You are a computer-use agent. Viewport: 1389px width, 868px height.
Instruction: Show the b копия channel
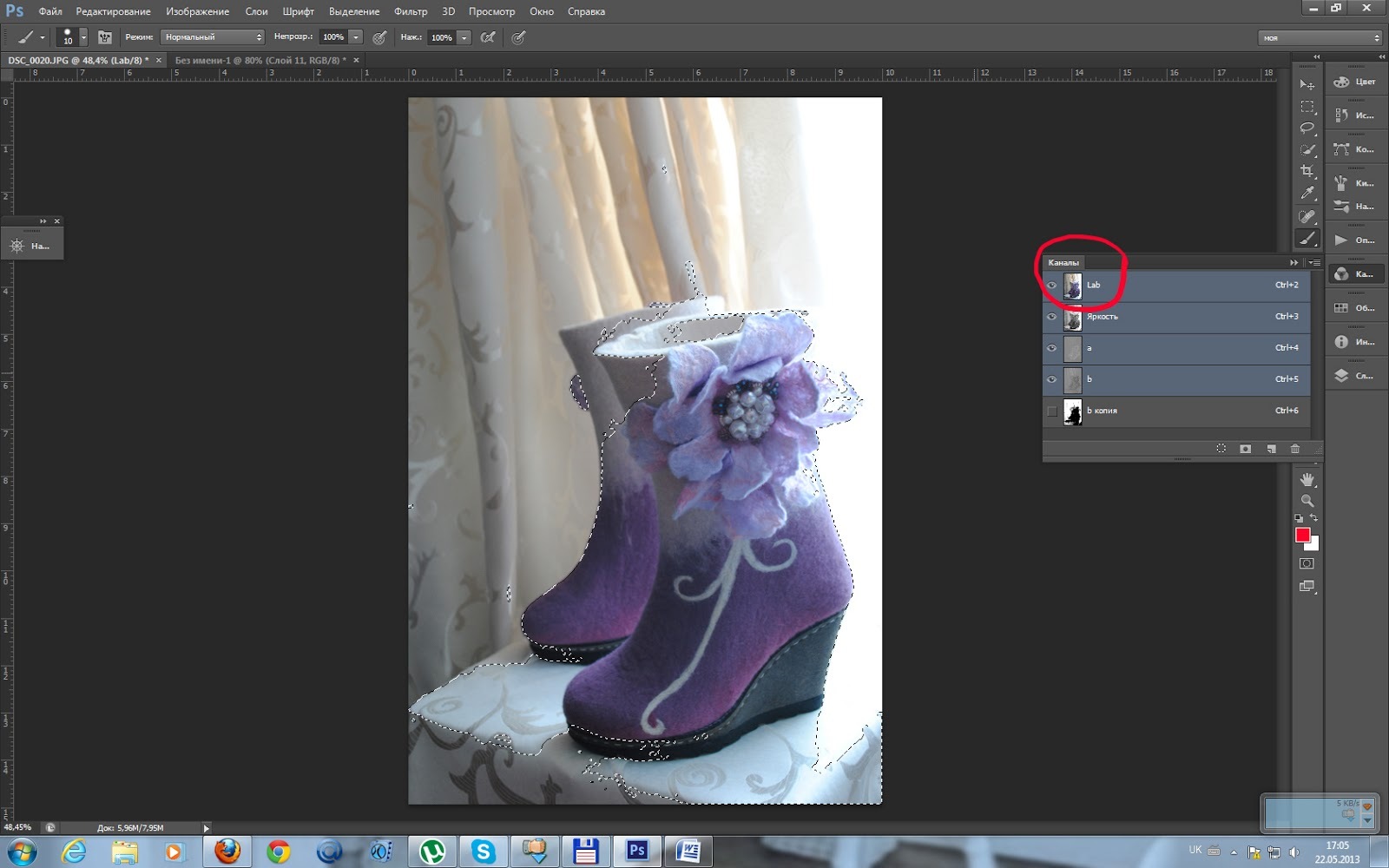point(1051,411)
